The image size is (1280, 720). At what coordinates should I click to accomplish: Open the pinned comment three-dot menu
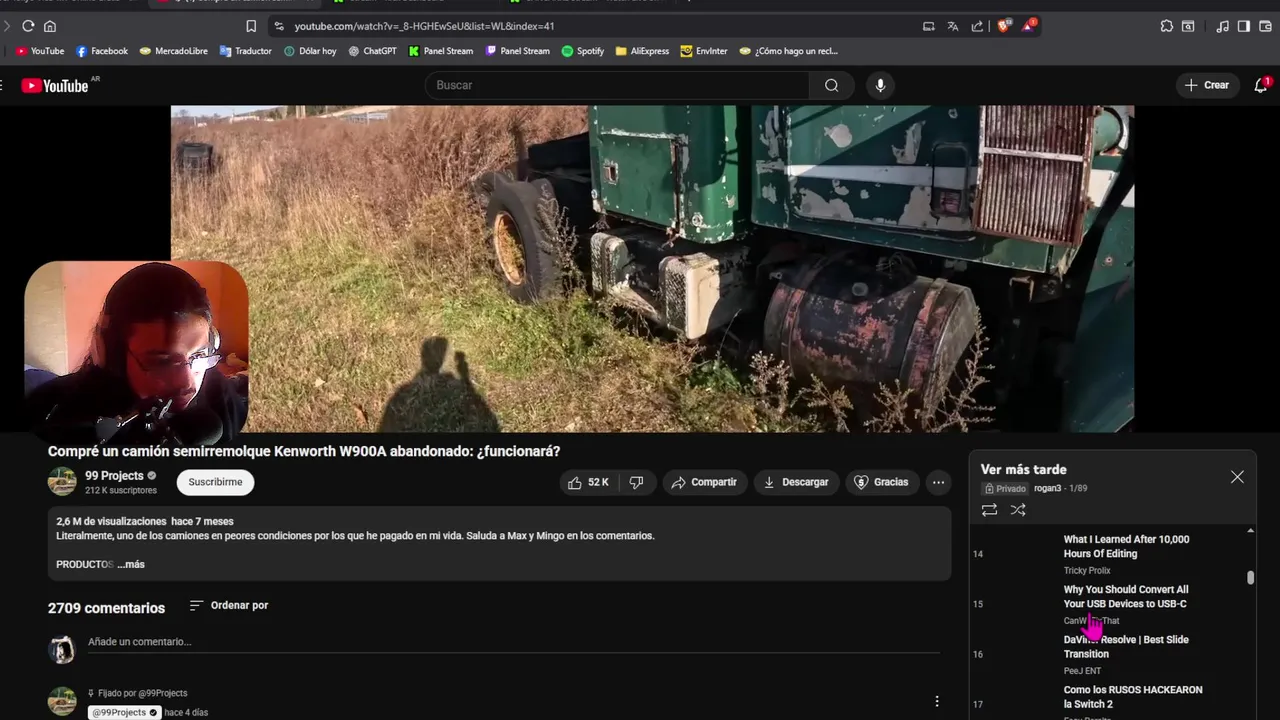point(937,701)
